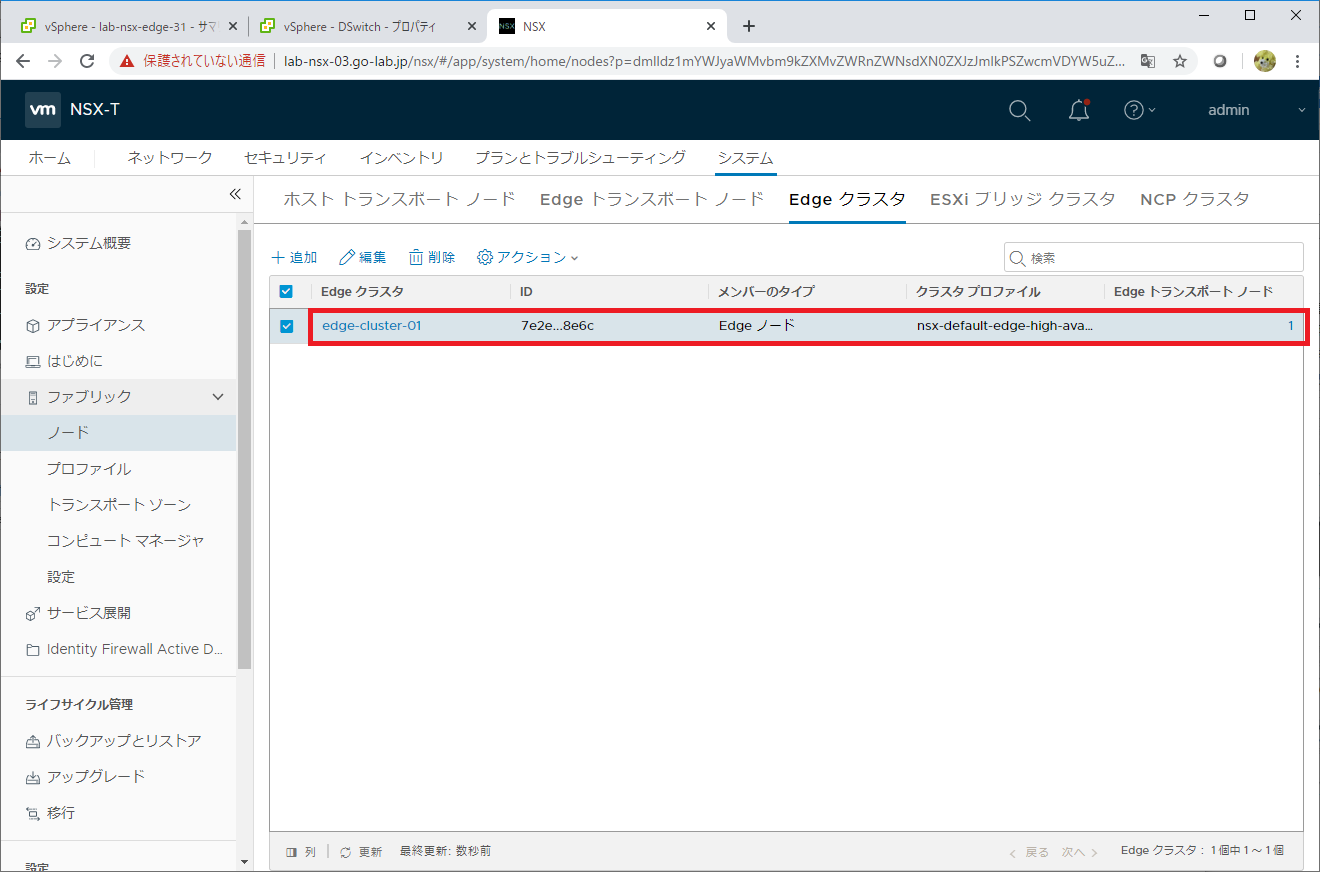Open the help question mark menu
The image size is (1320, 872).
[x=1139, y=110]
